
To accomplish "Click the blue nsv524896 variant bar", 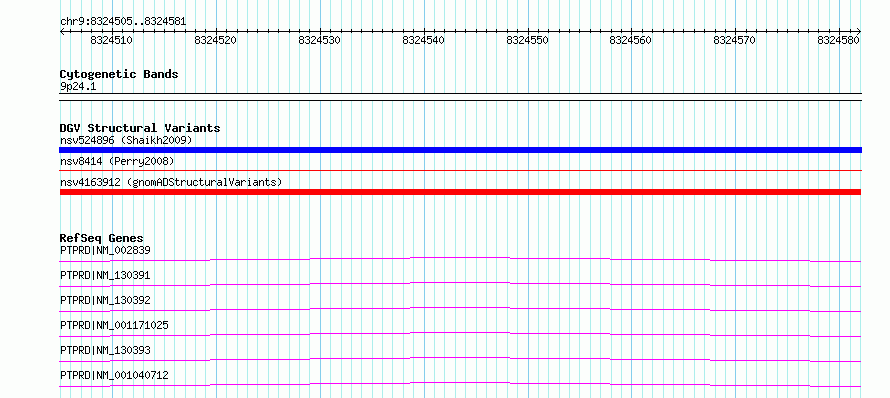I will point(460,150).
